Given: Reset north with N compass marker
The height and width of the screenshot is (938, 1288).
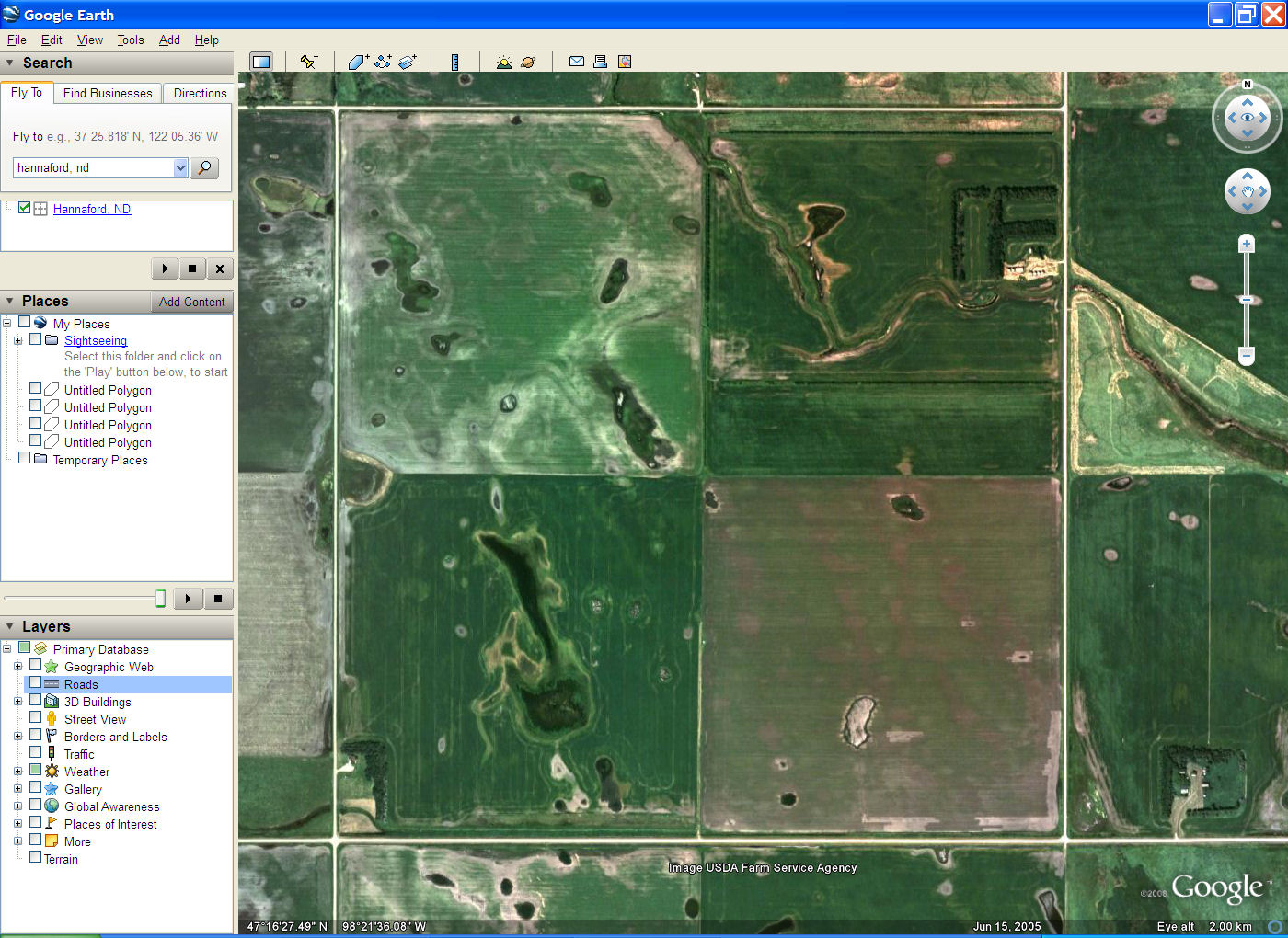Looking at the screenshot, I should coord(1248,85).
